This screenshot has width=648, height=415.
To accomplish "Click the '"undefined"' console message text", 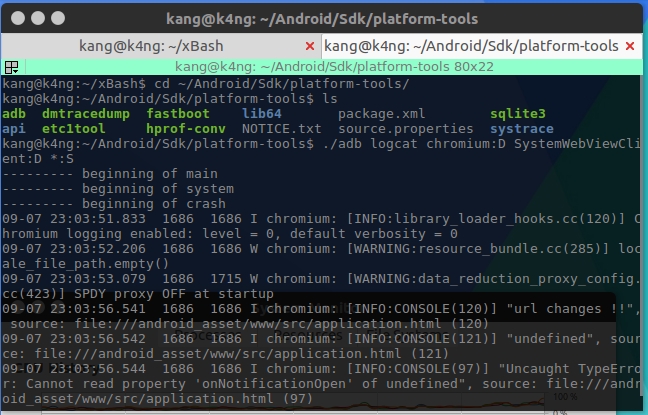I will pos(550,339).
